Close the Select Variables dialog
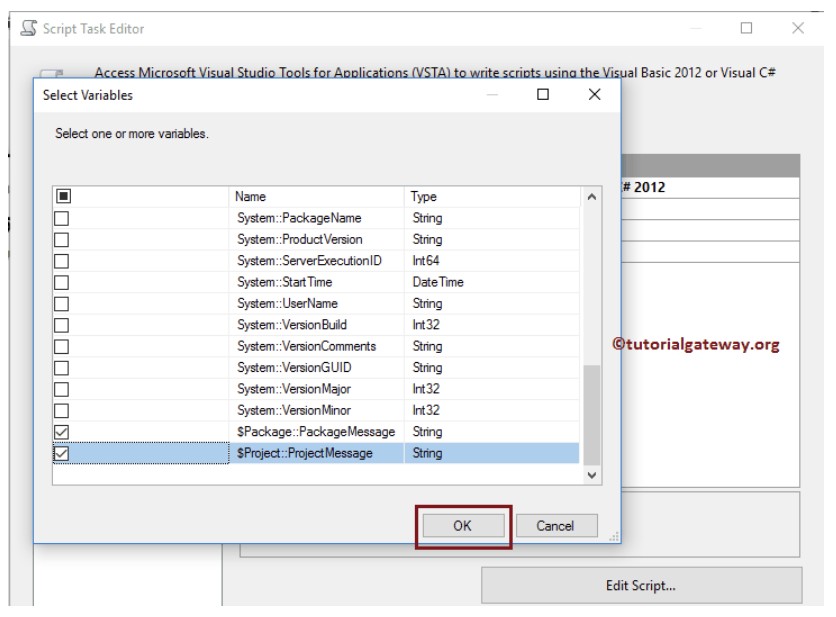The image size is (836, 617). click(x=594, y=94)
